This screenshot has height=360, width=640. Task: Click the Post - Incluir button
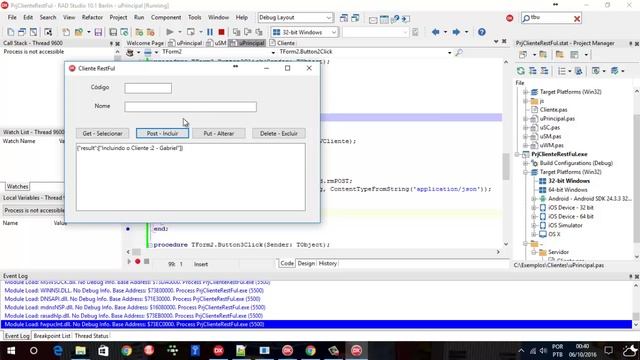pos(162,133)
